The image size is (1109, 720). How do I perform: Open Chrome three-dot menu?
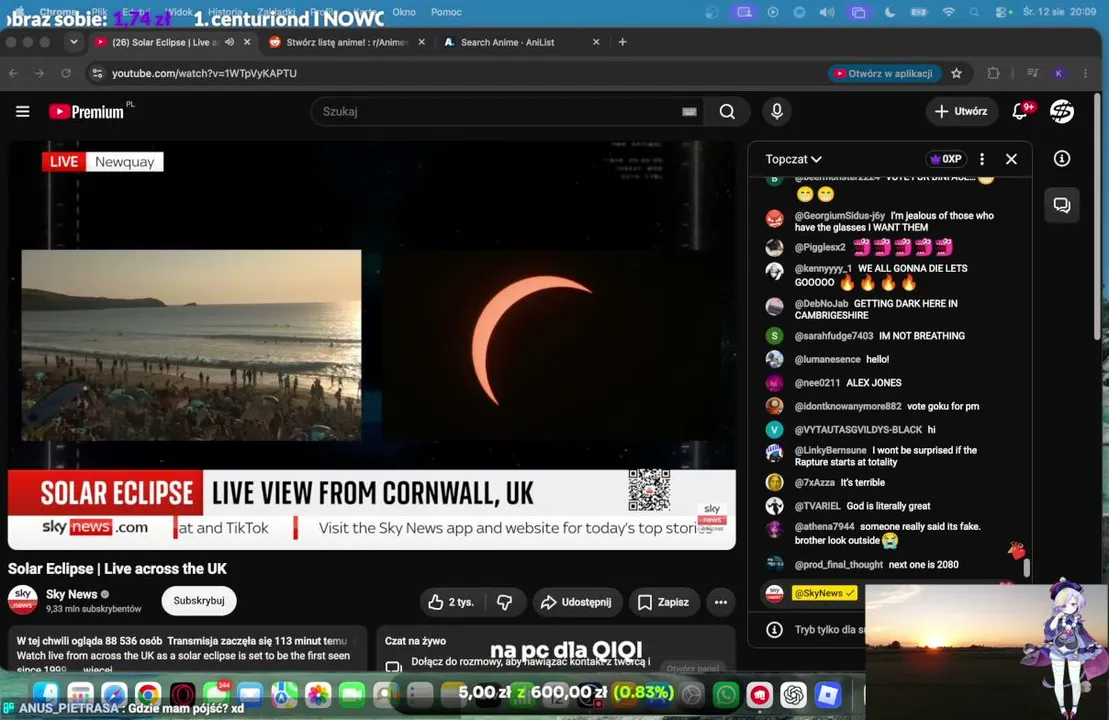click(1085, 73)
